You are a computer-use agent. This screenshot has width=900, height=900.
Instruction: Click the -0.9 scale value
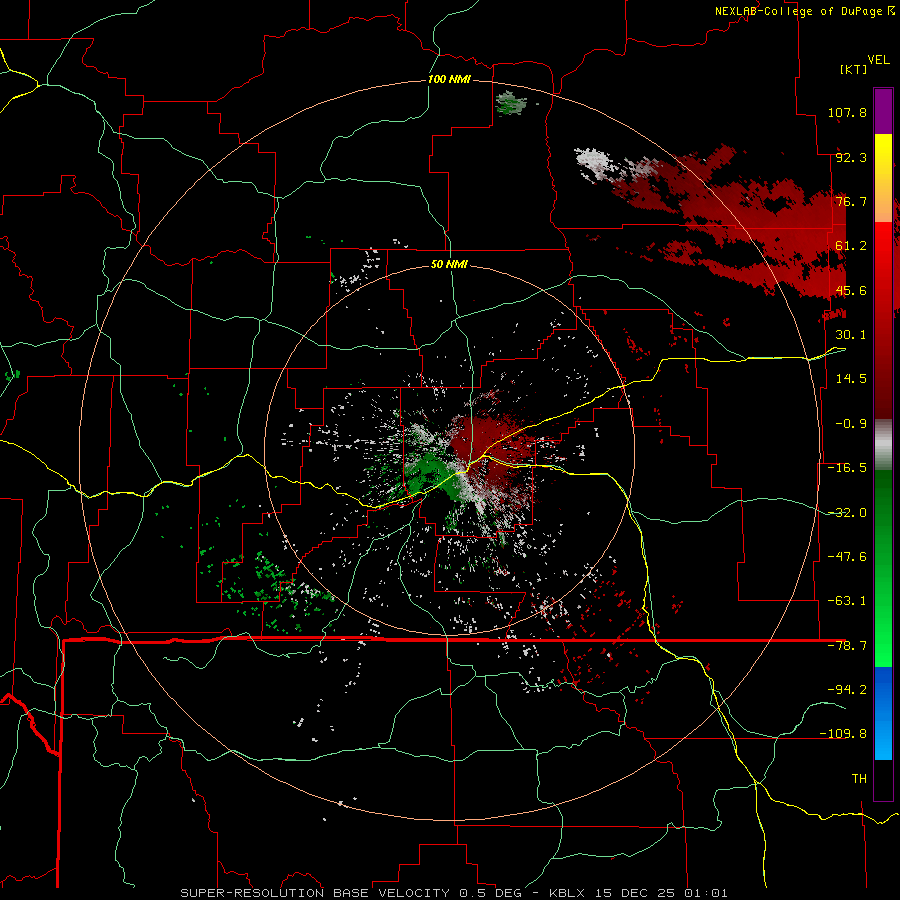pyautogui.click(x=851, y=424)
